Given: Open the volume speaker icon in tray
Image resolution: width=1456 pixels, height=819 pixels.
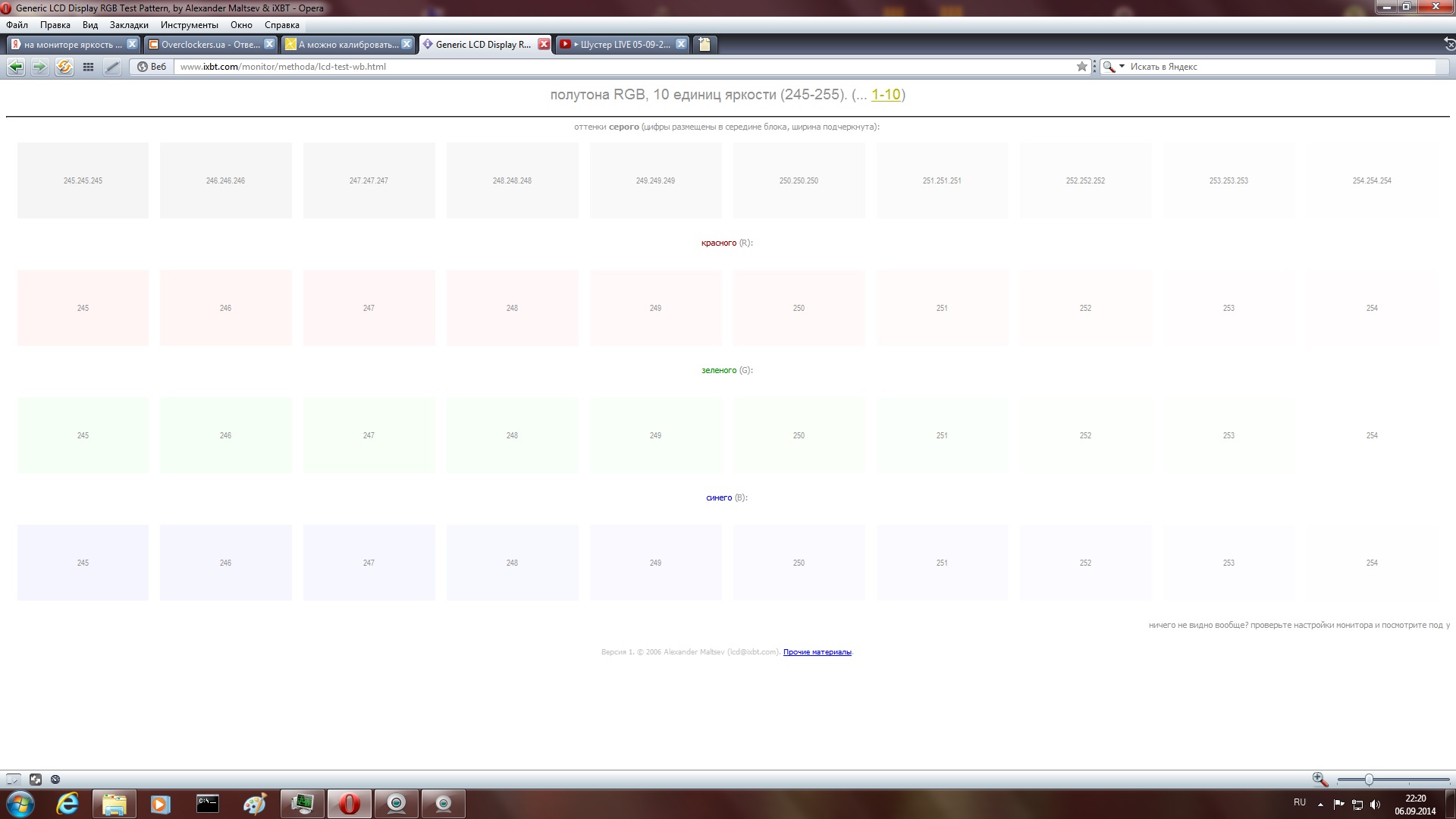Looking at the screenshot, I should 1376,804.
